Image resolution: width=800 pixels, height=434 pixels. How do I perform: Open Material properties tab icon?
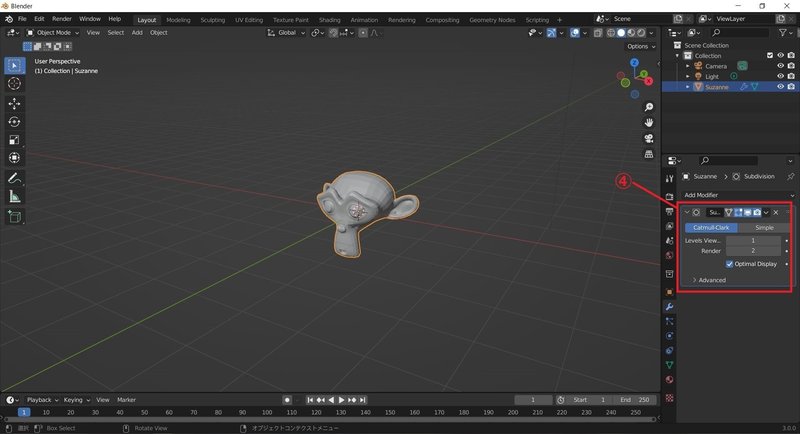point(669,379)
